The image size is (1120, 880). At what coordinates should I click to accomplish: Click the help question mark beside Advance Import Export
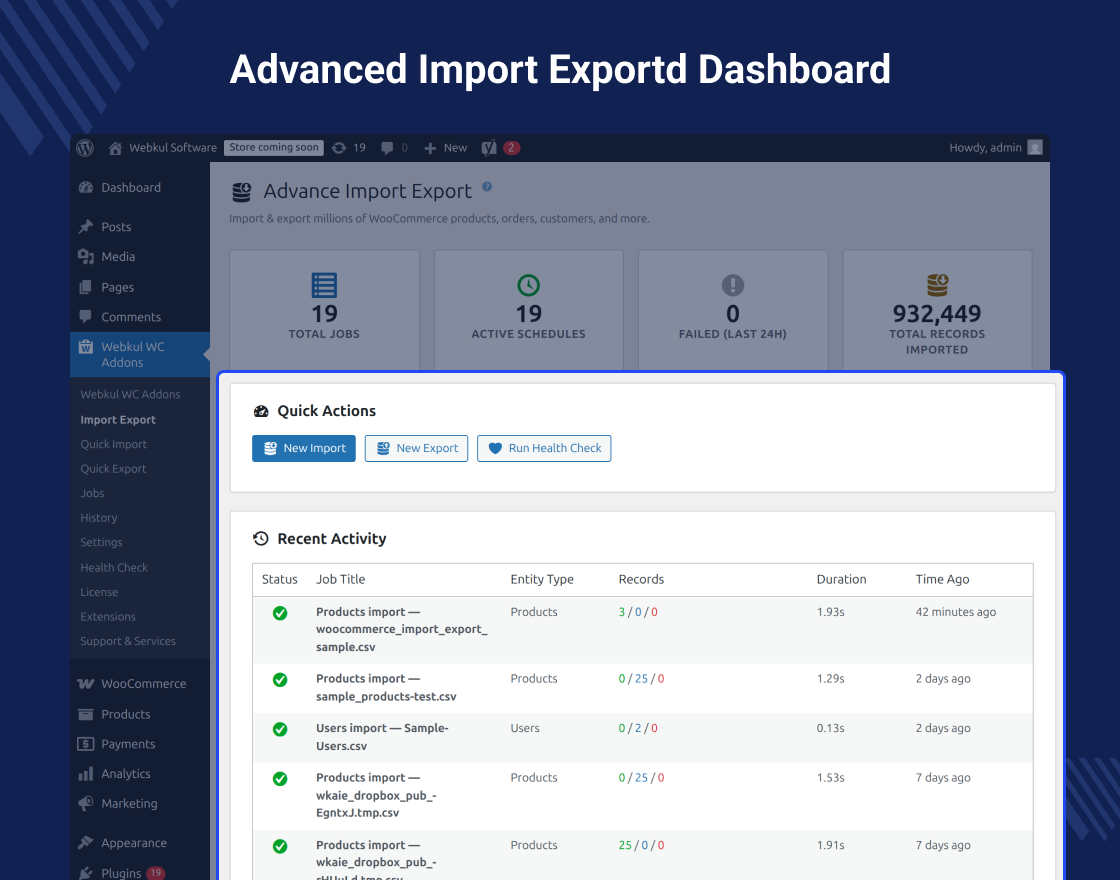[x=487, y=186]
